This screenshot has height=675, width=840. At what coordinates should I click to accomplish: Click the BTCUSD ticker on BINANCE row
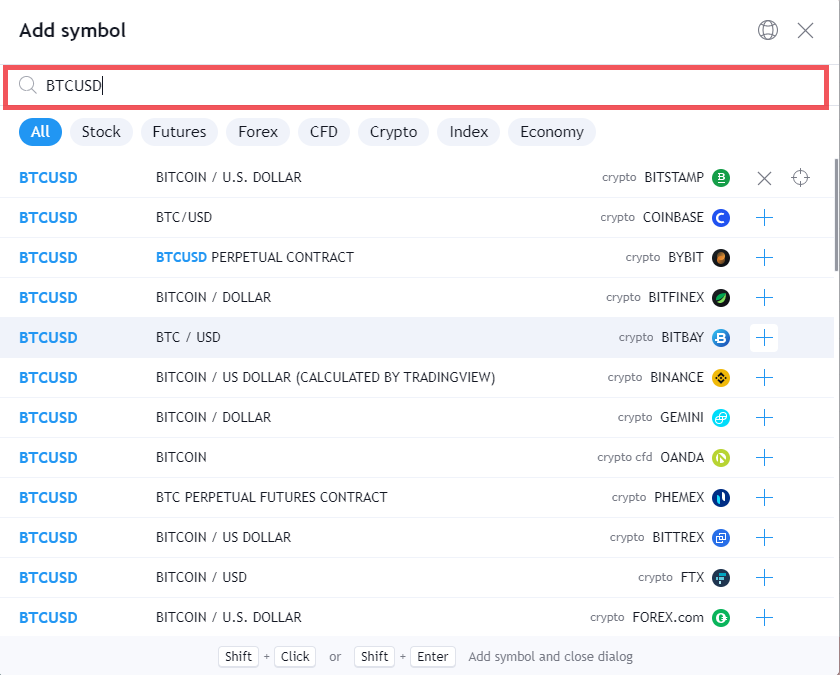coord(48,378)
